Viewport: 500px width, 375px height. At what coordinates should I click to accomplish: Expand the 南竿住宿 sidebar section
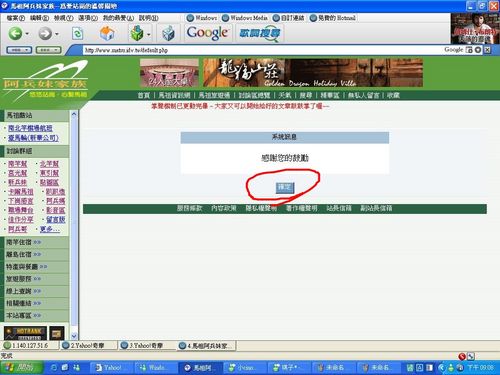(23, 242)
